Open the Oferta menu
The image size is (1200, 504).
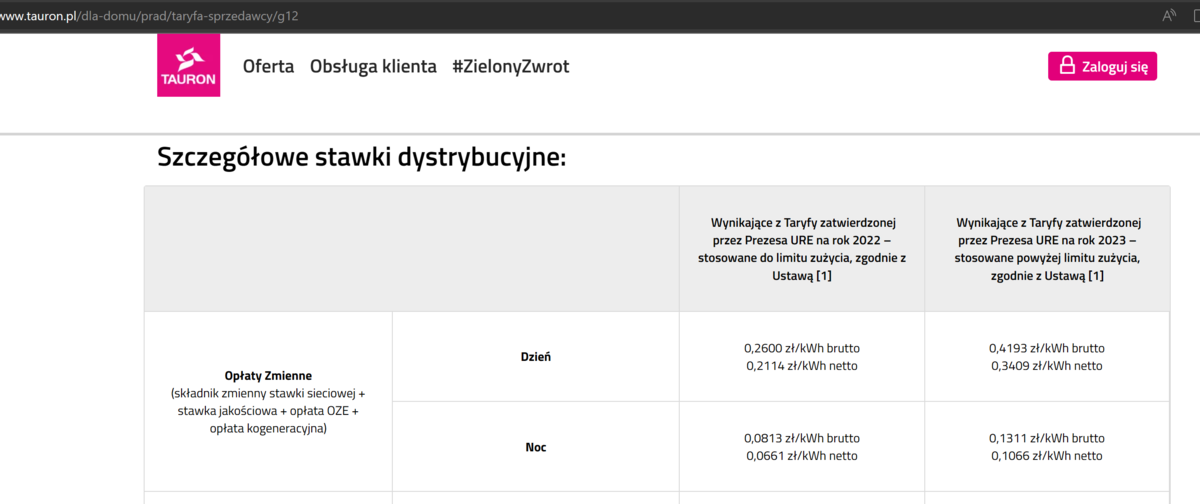(268, 67)
